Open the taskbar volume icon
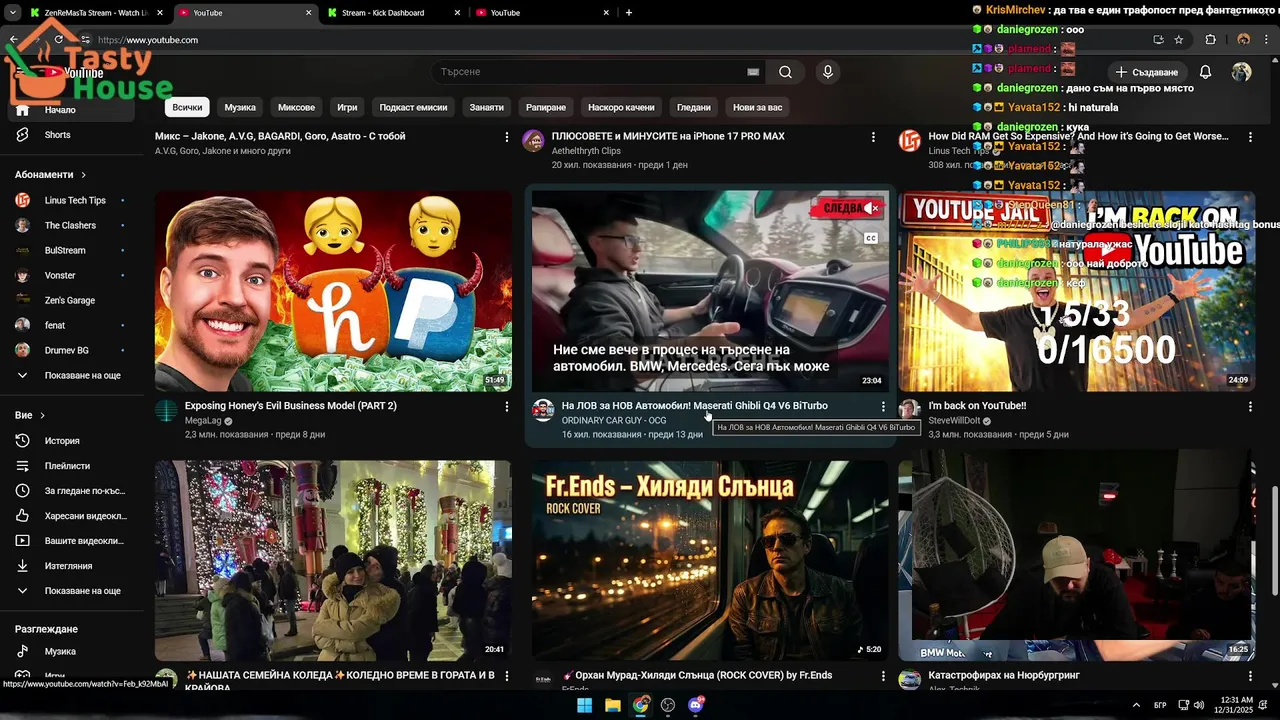This screenshot has width=1280, height=720. pyautogui.click(x=1198, y=705)
